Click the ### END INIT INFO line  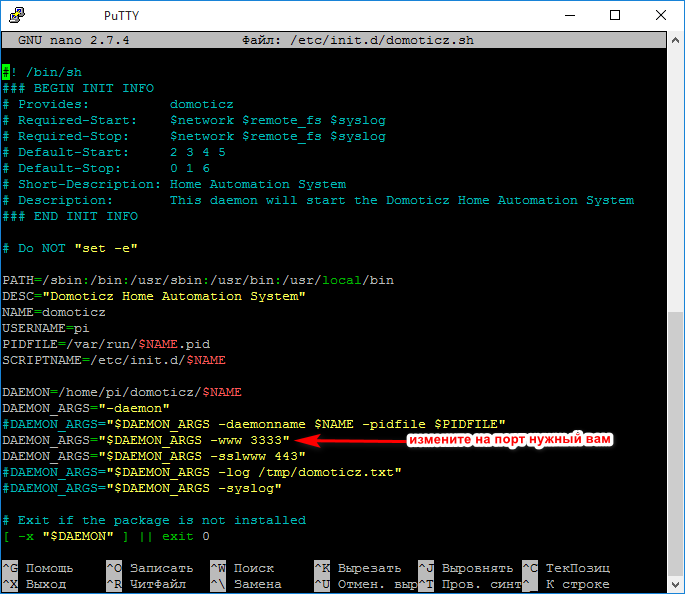pos(70,216)
